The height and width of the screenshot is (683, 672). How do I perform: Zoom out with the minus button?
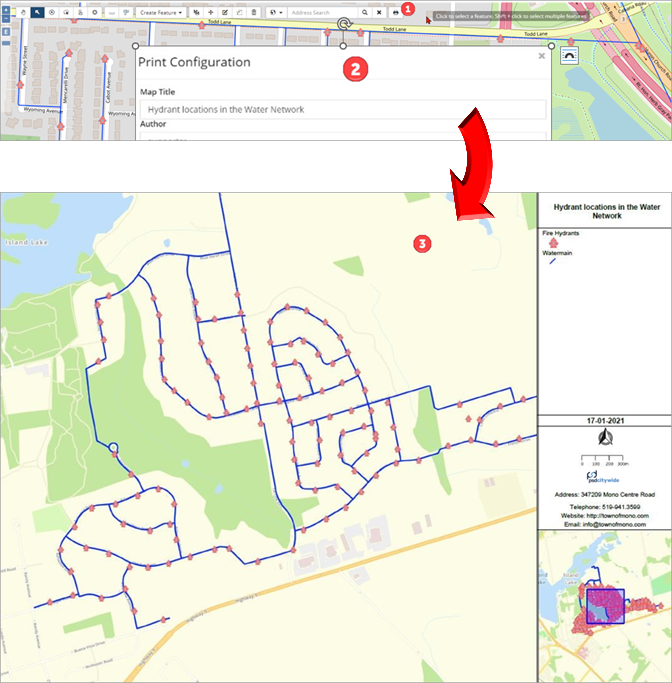click(6, 19)
